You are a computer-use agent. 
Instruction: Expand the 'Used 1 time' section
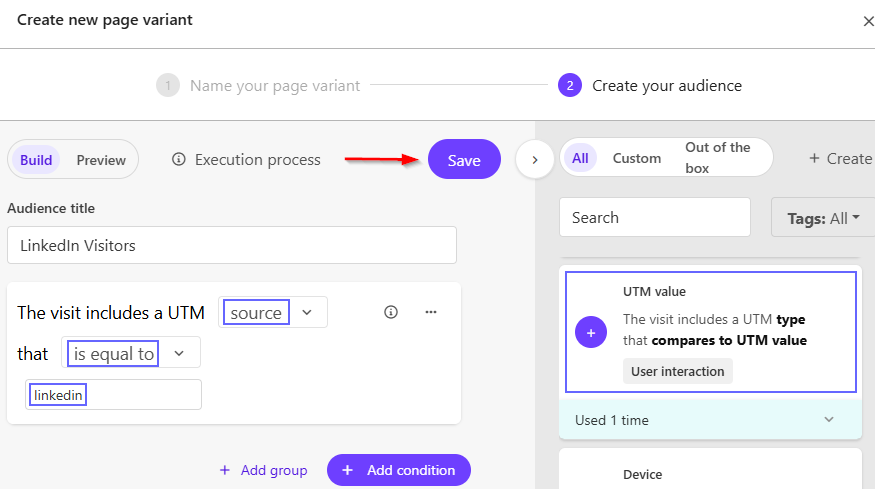point(710,420)
